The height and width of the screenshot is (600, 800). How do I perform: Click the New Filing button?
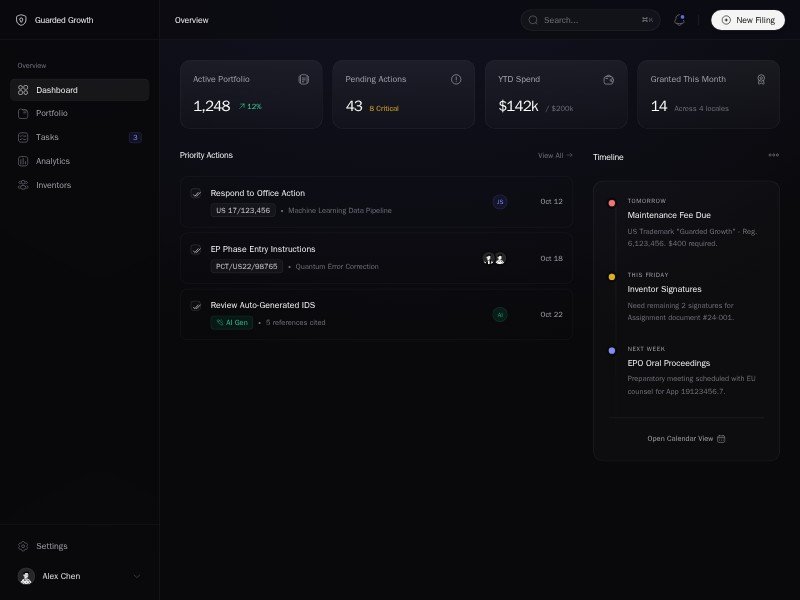(x=748, y=20)
